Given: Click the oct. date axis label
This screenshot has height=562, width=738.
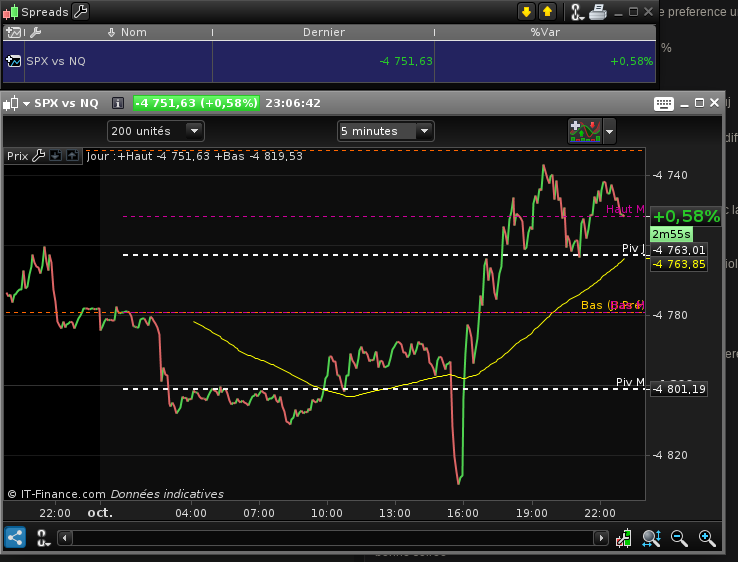Looking at the screenshot, I should [100, 513].
